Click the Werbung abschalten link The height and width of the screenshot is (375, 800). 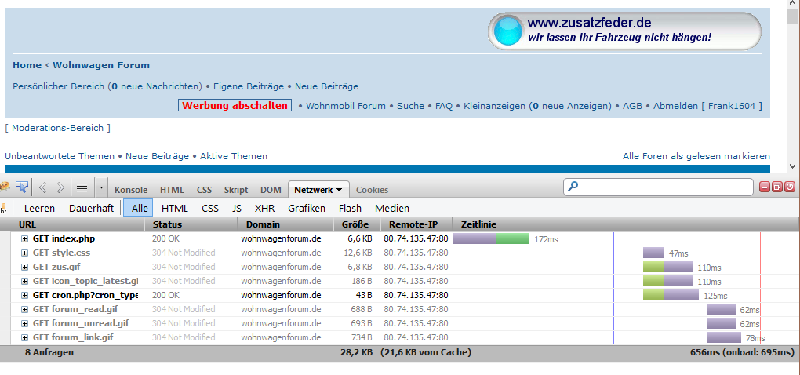[235, 106]
